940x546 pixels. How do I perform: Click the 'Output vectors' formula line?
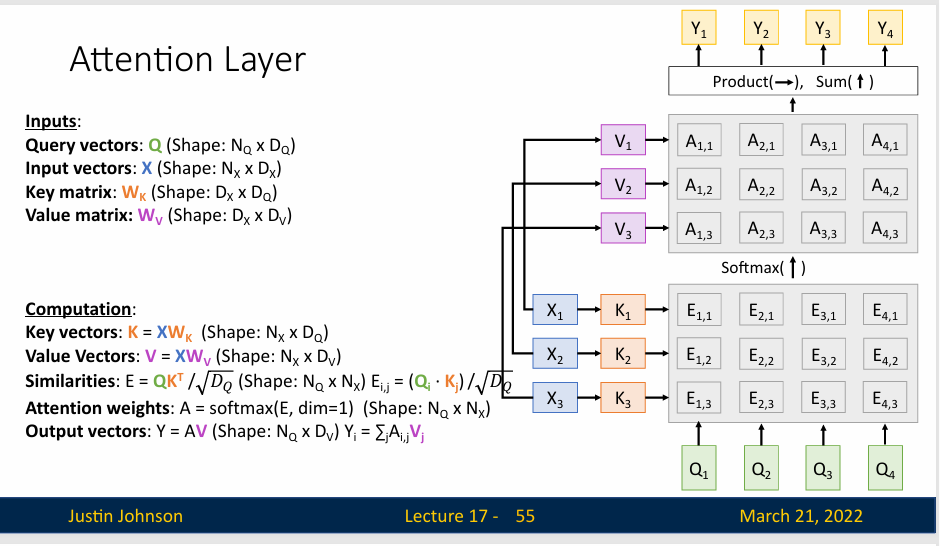coord(225,432)
